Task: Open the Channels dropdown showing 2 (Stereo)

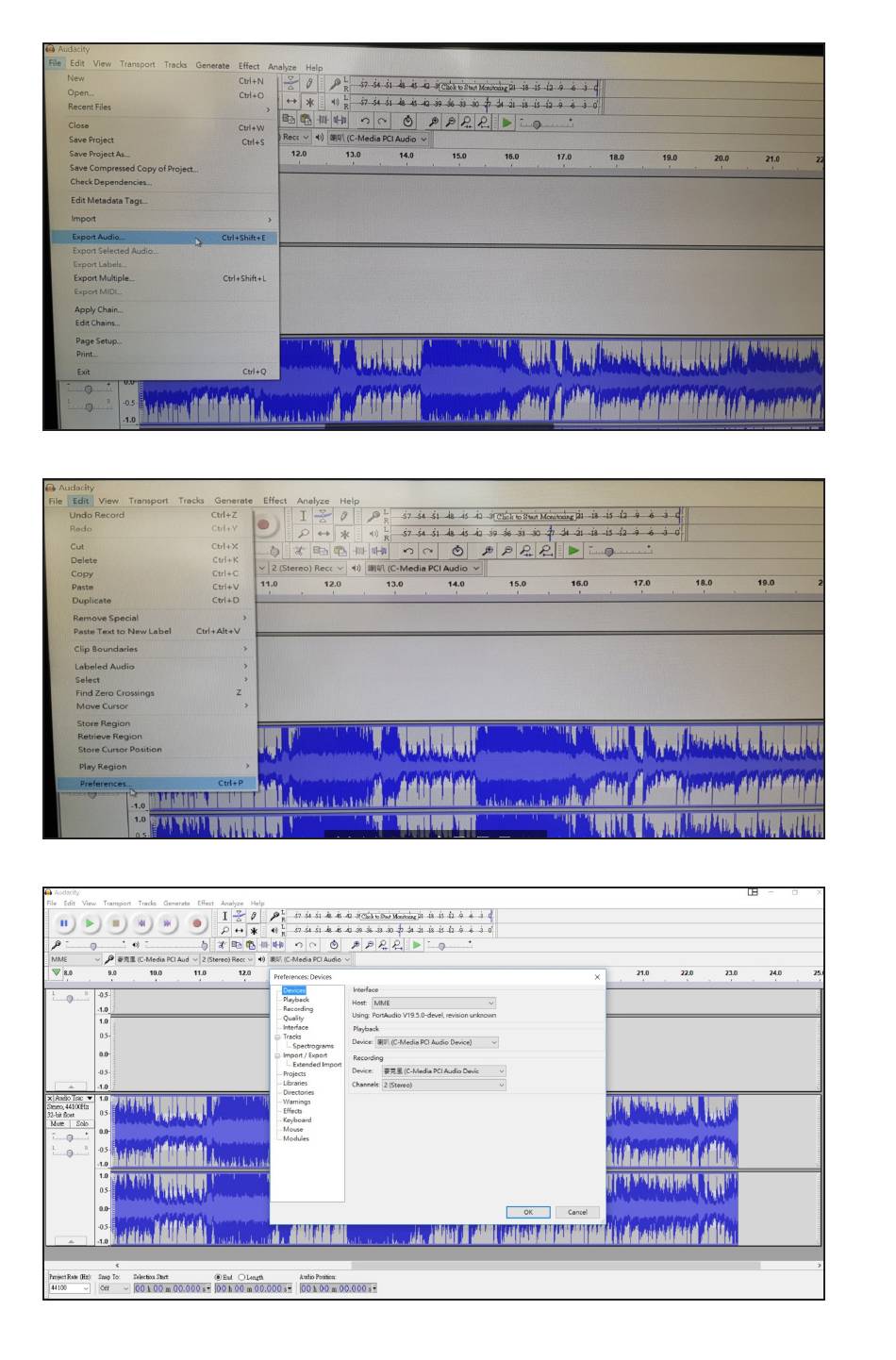Action: [443, 1086]
